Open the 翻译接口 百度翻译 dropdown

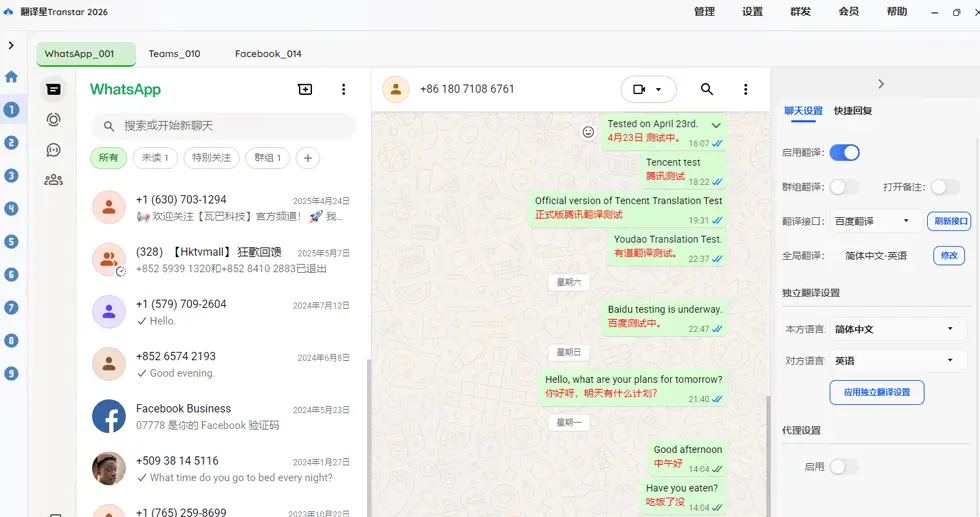pyautogui.click(x=877, y=221)
